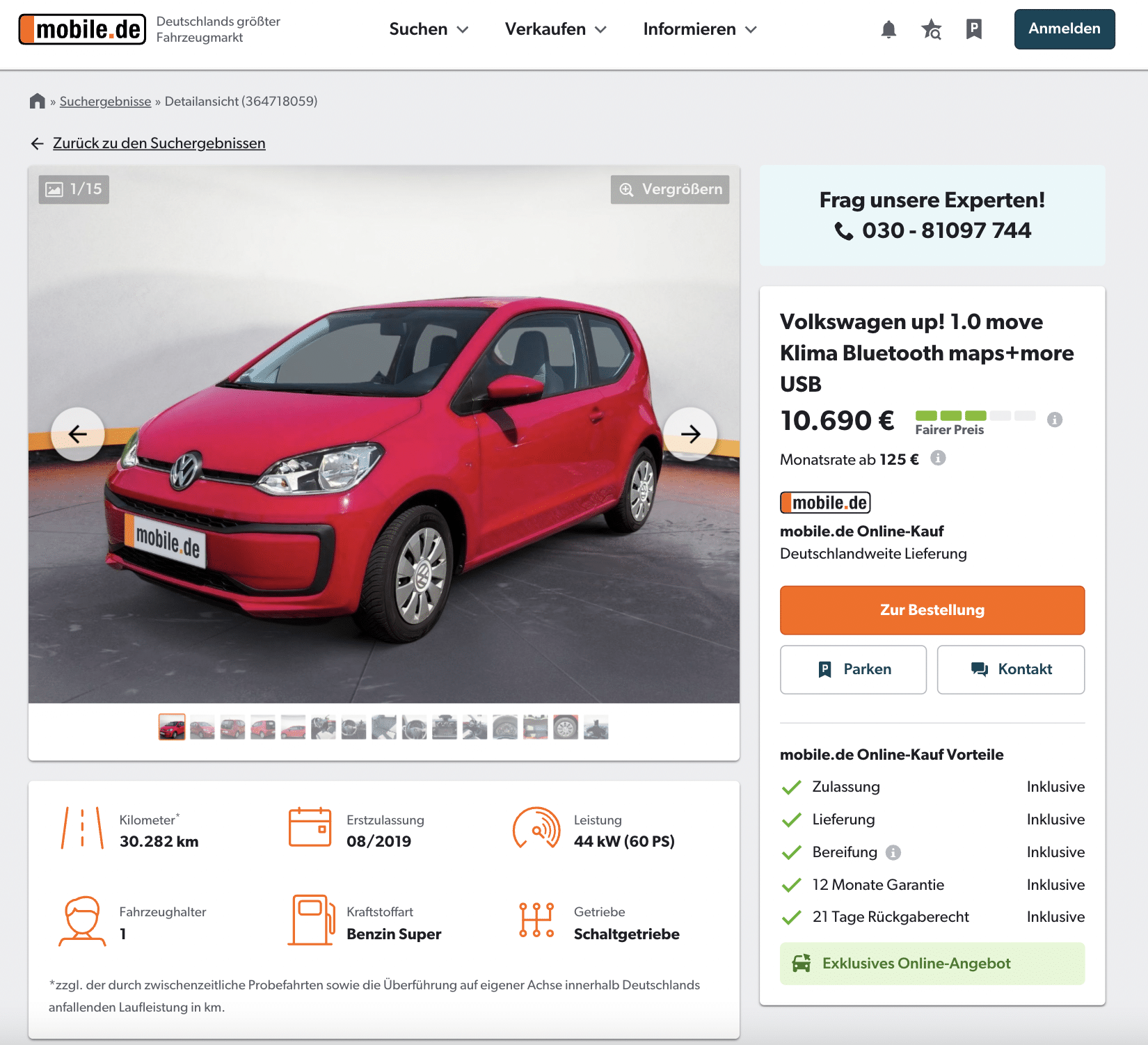Open the Suchen dropdown menu

[x=429, y=29]
